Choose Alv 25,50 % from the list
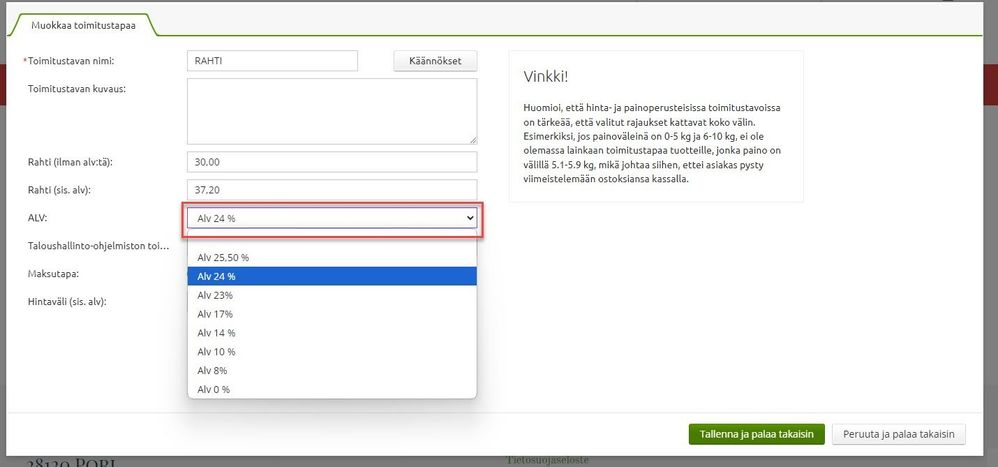This screenshot has width=998, height=467. point(332,258)
